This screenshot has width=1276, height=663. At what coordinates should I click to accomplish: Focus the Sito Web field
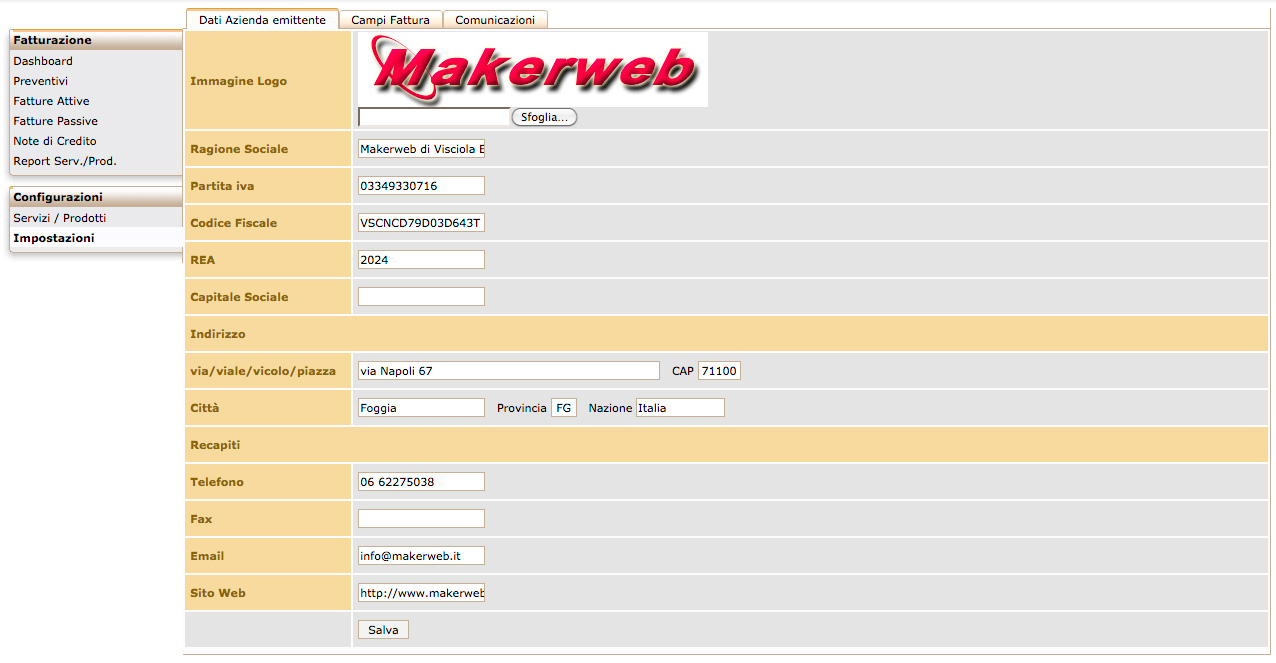tap(421, 593)
